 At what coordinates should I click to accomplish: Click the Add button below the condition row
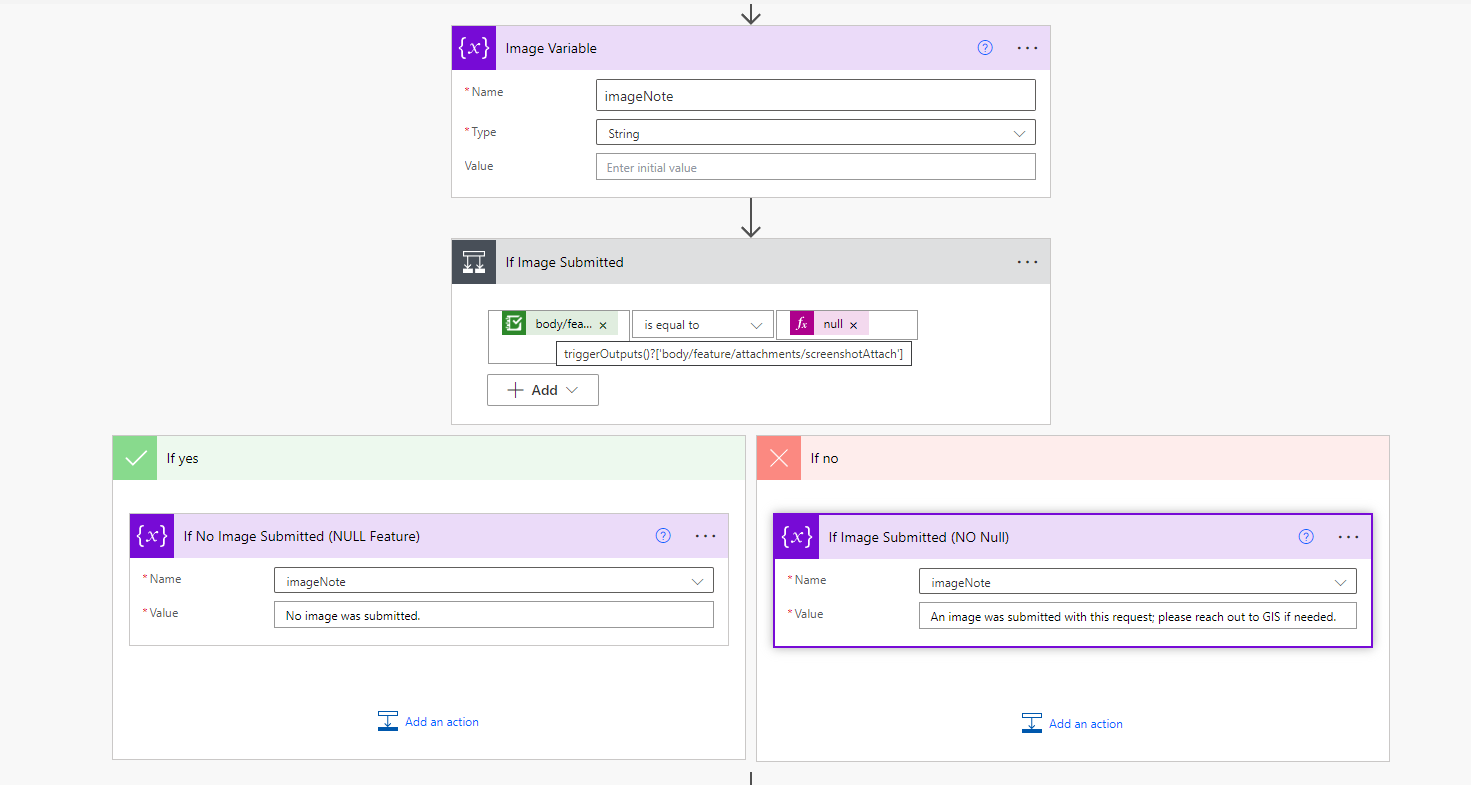point(543,389)
